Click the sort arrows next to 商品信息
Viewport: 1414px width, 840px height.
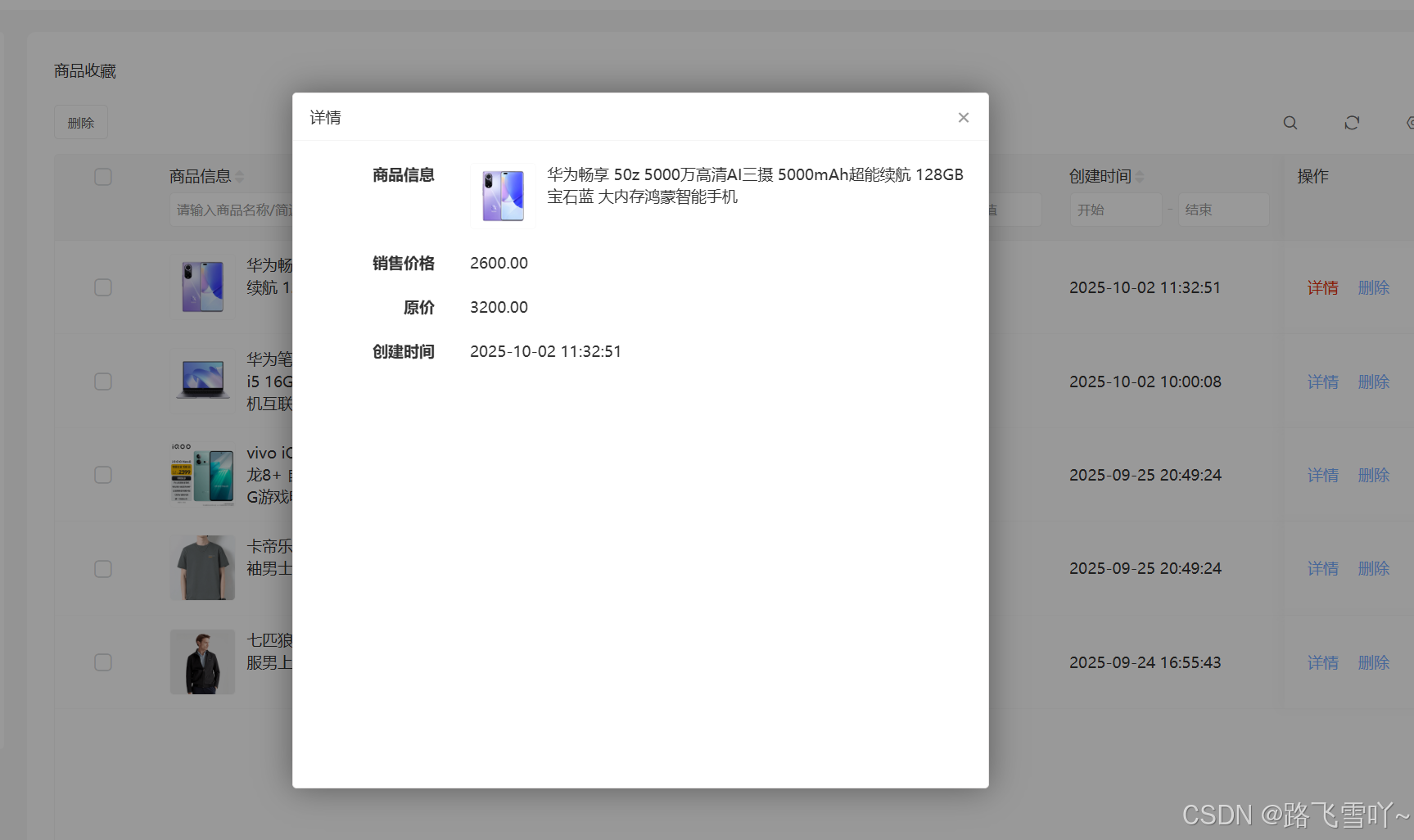click(x=240, y=177)
